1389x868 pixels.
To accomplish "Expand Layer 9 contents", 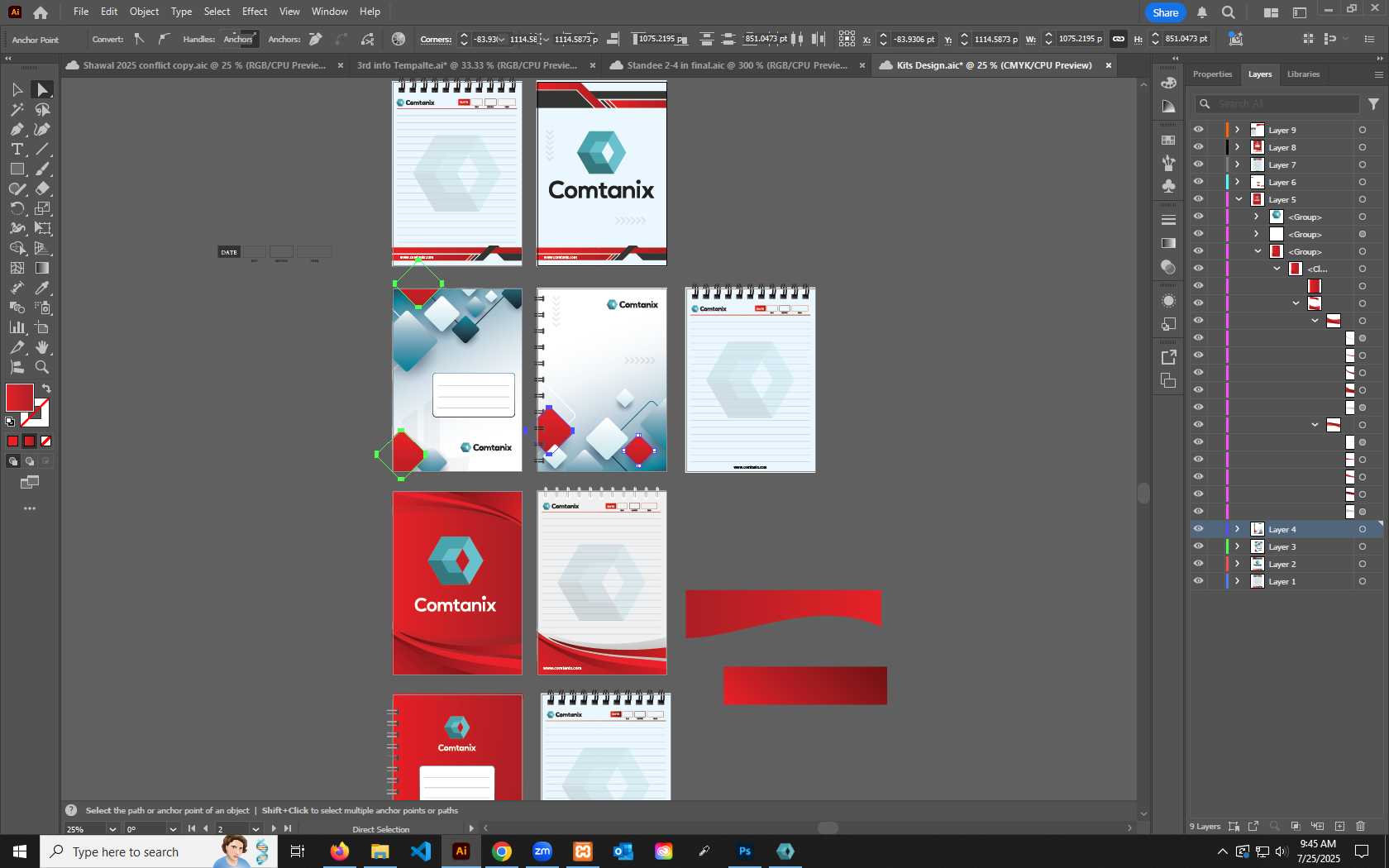I will 1238,130.
